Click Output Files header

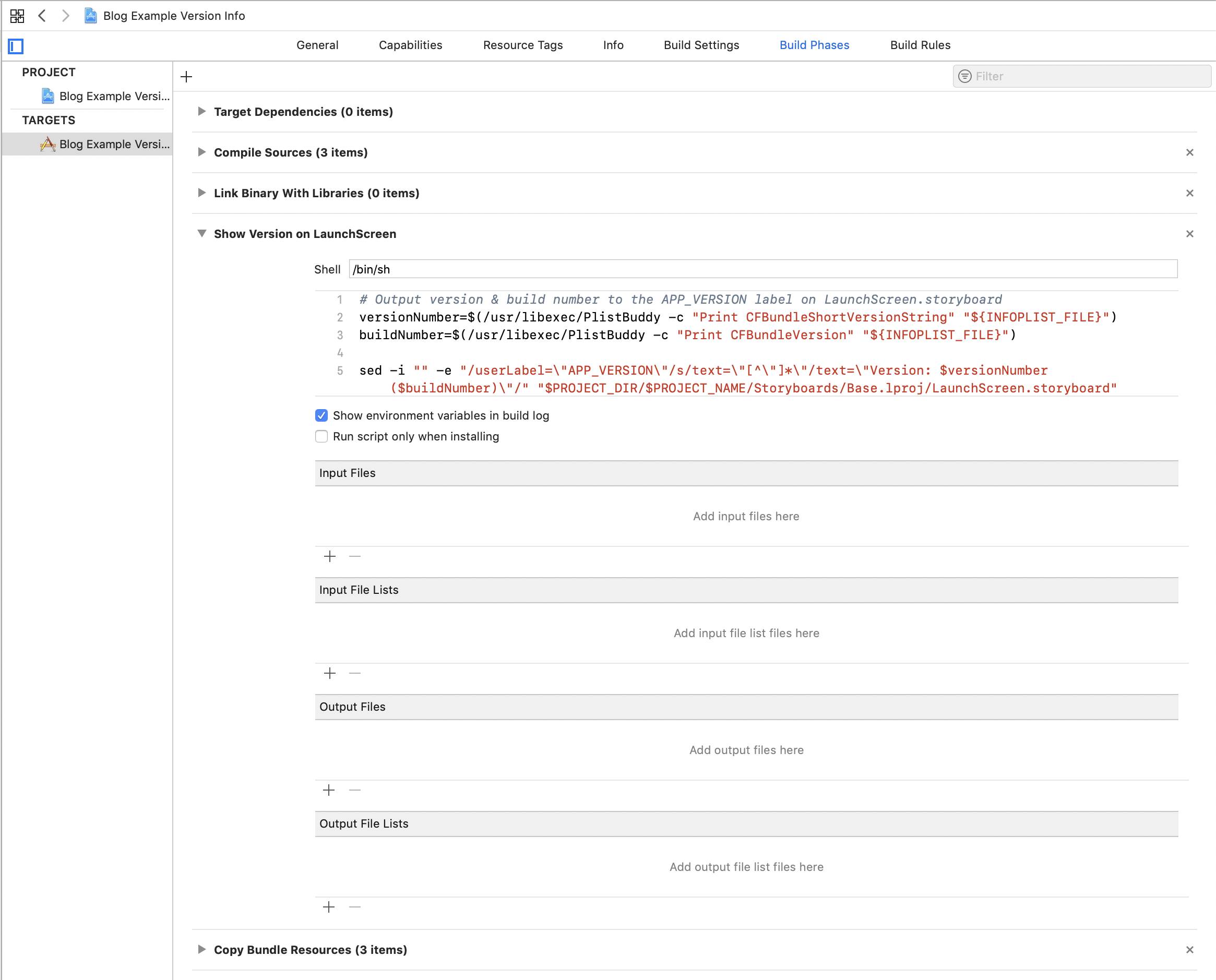tap(746, 707)
